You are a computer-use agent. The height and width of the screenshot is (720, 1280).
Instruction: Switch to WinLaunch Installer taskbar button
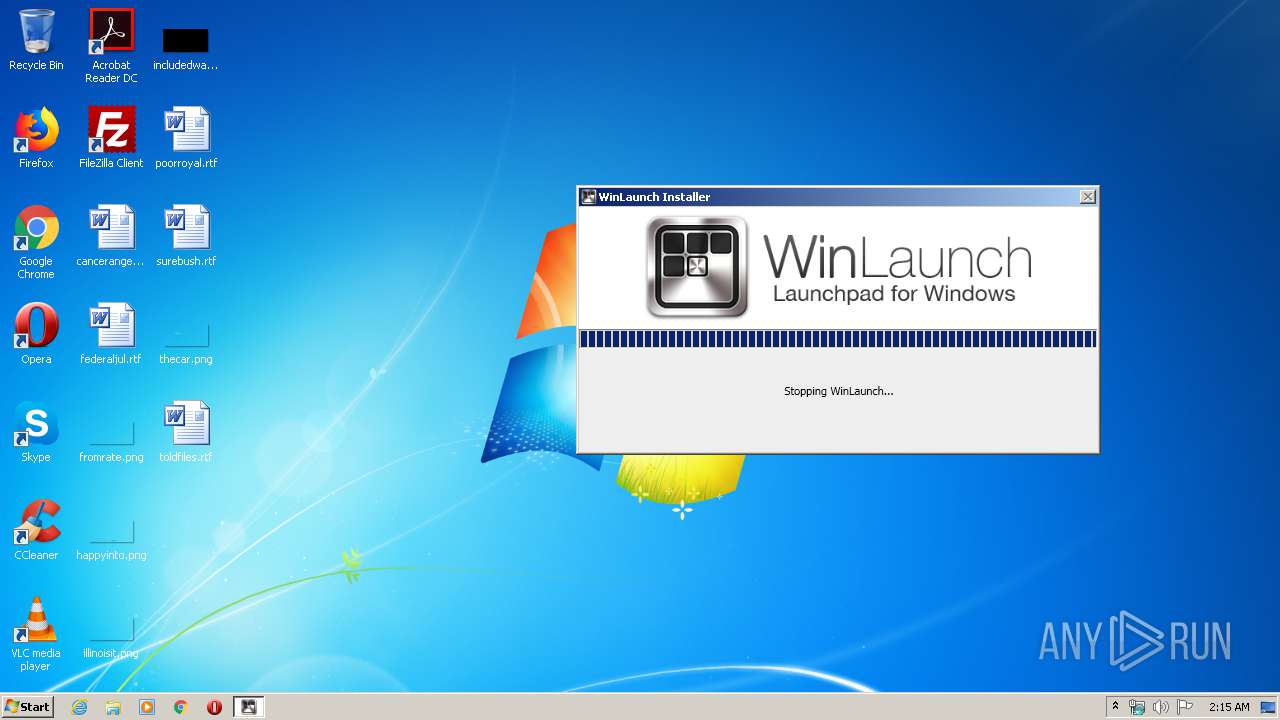point(249,707)
